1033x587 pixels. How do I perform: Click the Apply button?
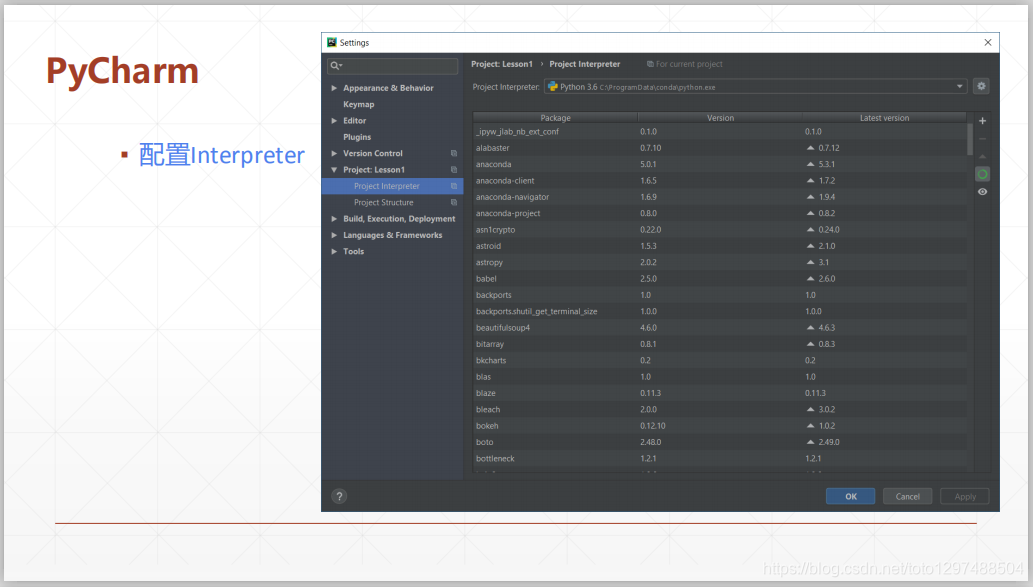pos(965,497)
